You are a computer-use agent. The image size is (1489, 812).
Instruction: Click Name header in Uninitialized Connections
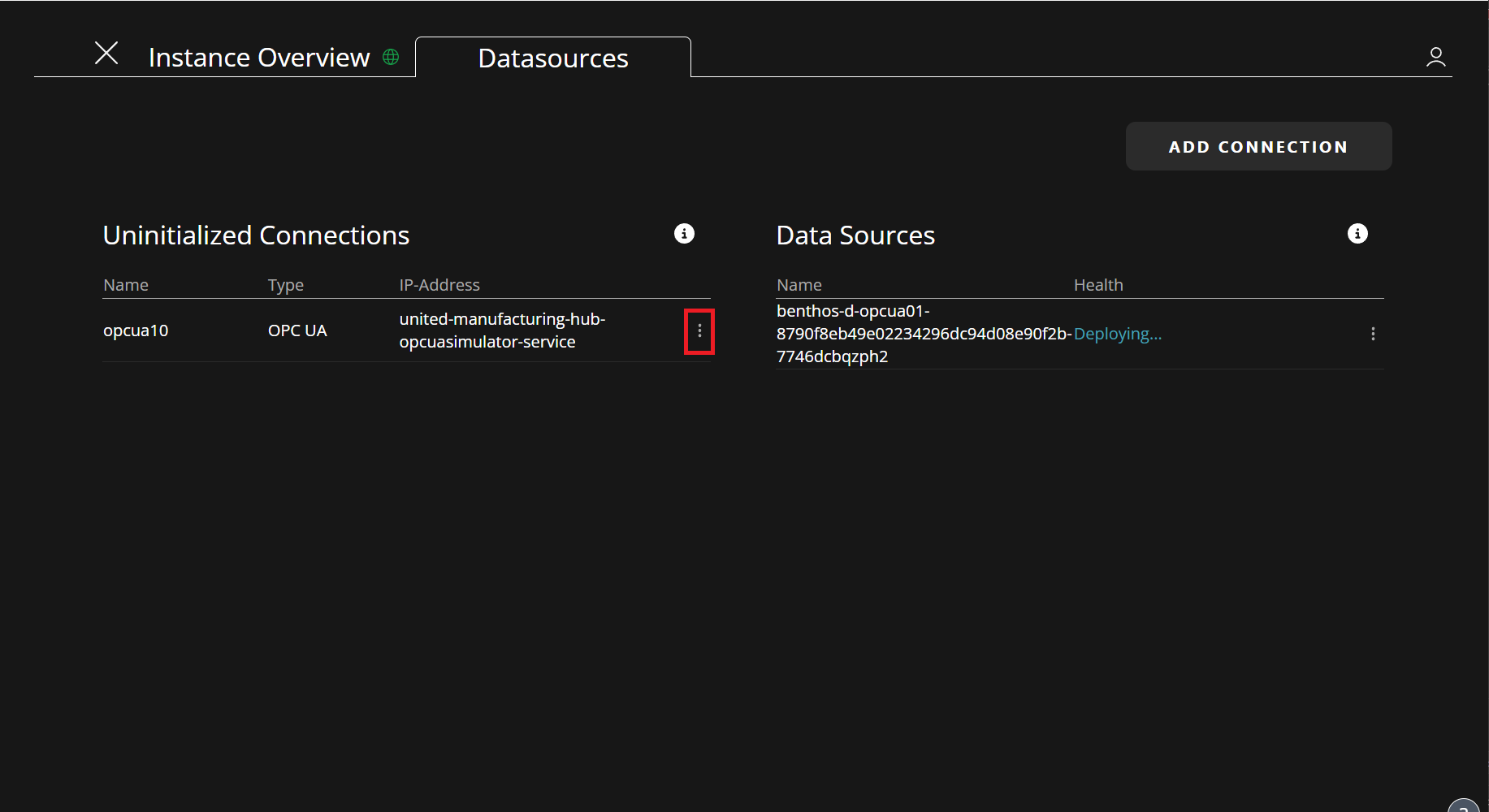126,285
